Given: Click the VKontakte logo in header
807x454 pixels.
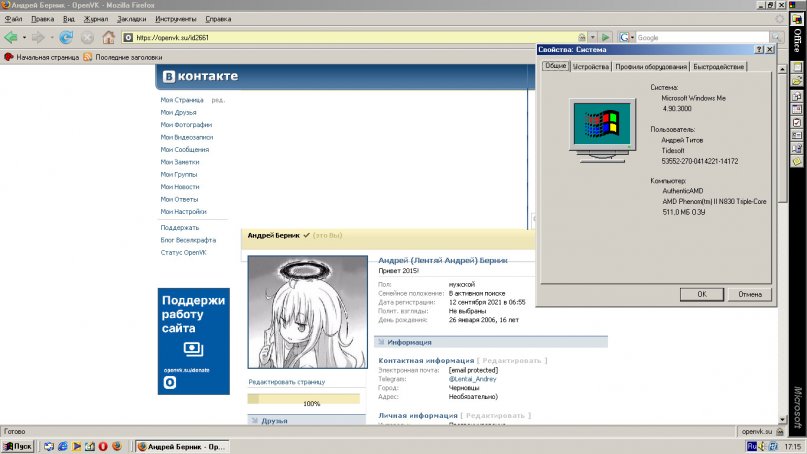Looking at the screenshot, I should point(201,77).
